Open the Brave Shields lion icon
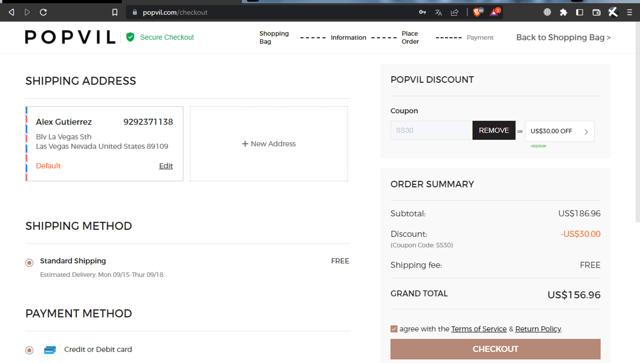This screenshot has width=640, height=363. point(478,12)
